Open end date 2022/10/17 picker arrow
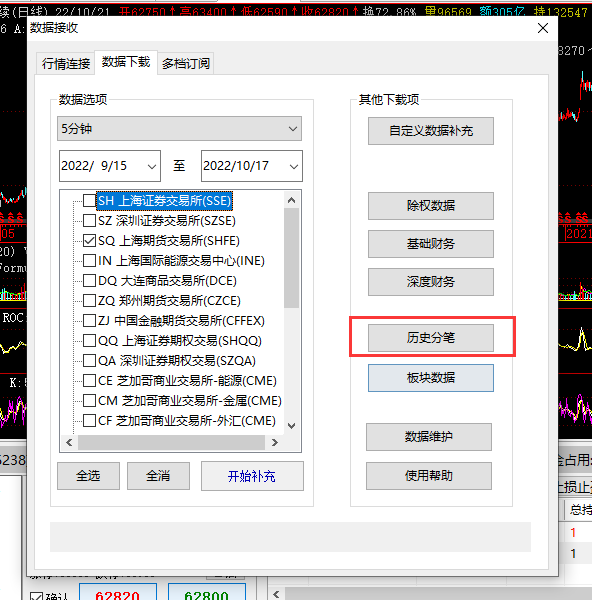The image size is (592, 600). click(x=294, y=166)
